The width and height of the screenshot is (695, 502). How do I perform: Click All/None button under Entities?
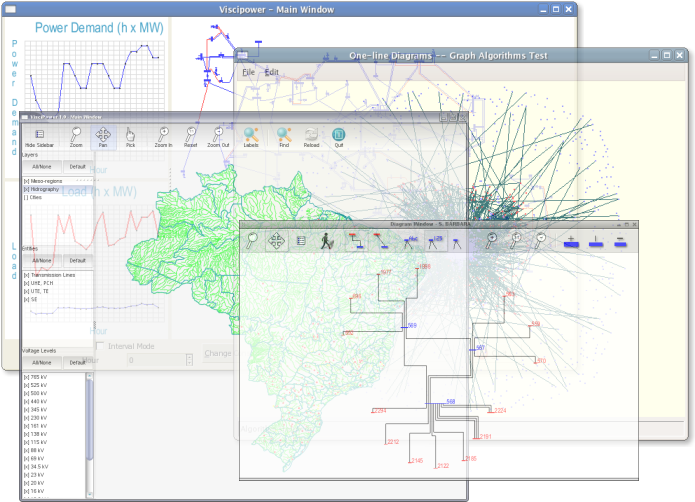(42, 261)
